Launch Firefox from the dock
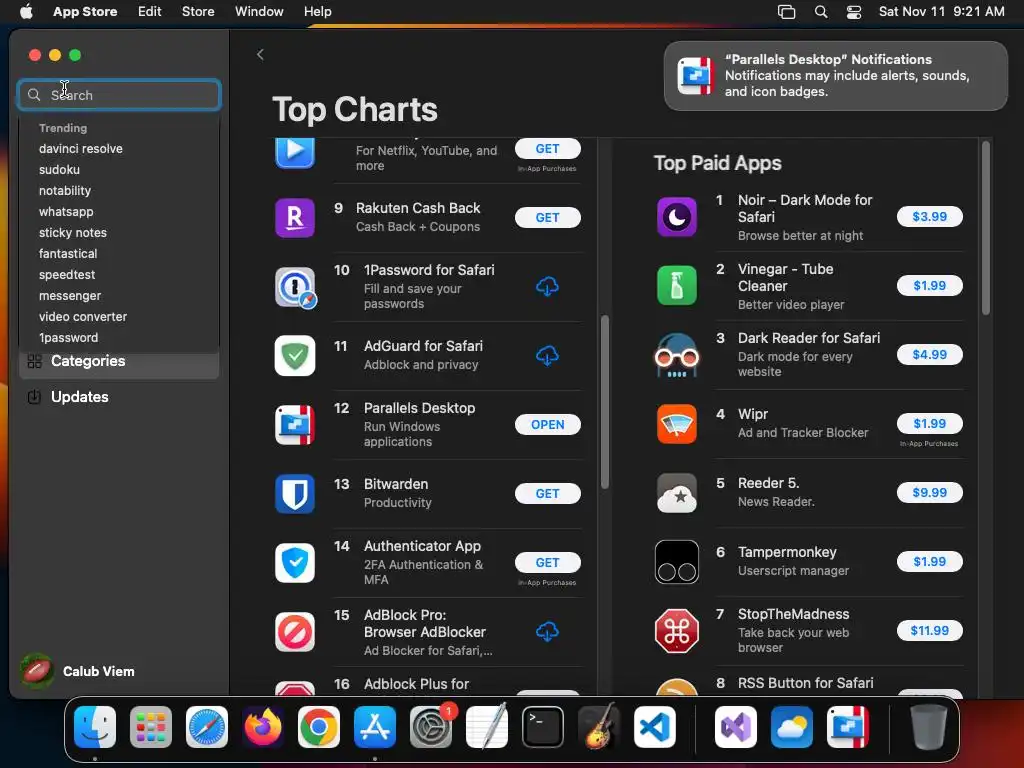This screenshot has height=768, width=1024. (x=263, y=727)
